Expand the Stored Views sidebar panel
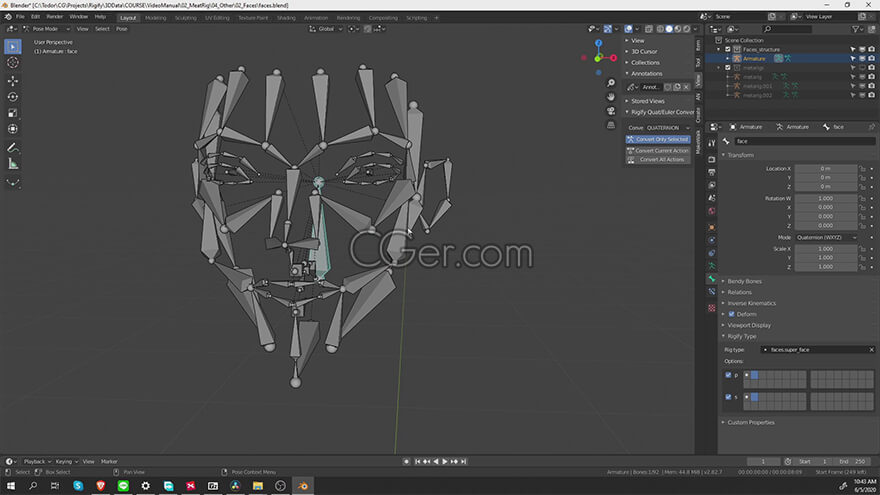Viewport: 880px width, 495px height. pyautogui.click(x=648, y=101)
